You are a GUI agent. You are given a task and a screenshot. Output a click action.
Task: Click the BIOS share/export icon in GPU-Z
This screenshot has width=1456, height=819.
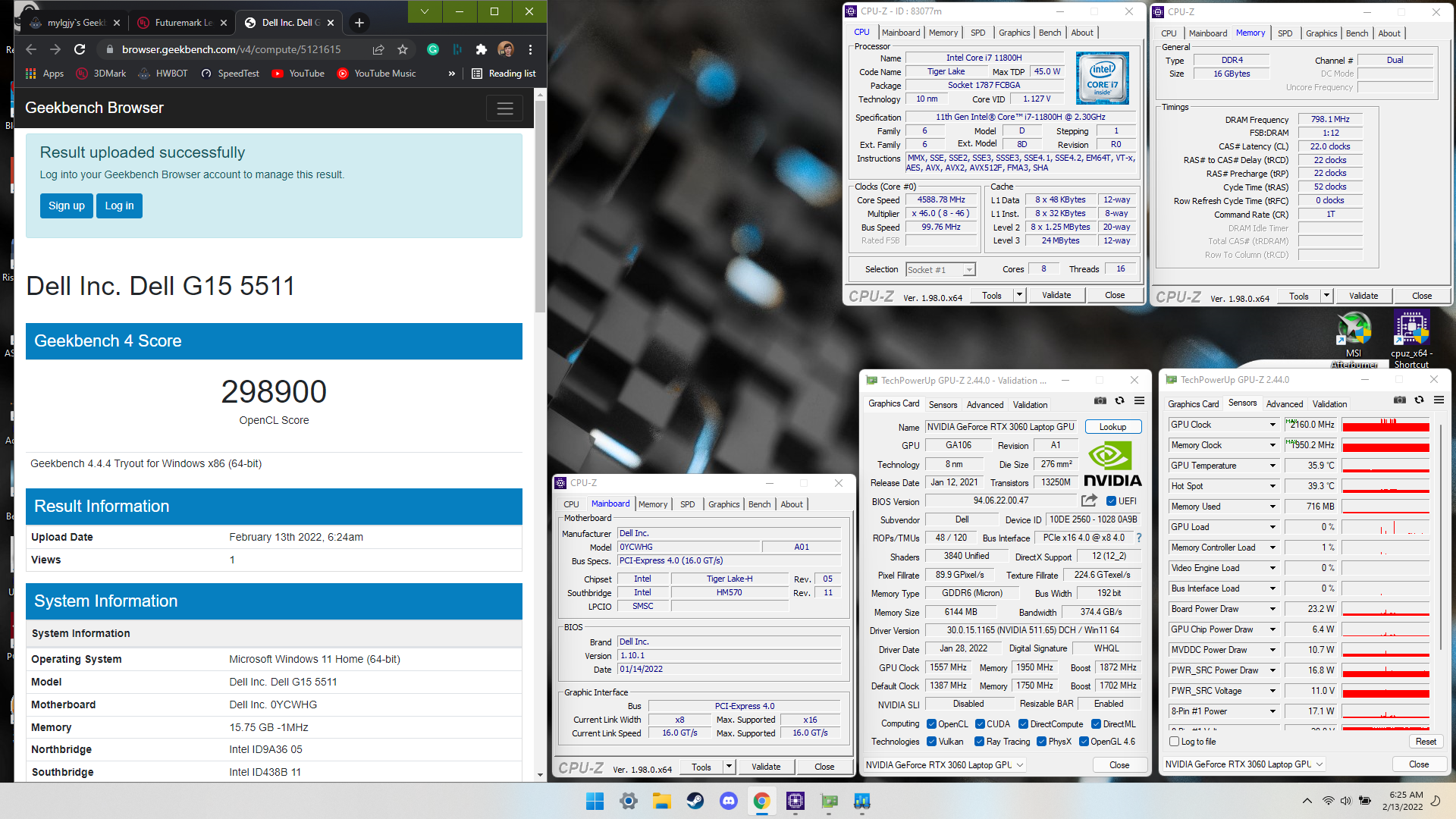[x=1089, y=500]
